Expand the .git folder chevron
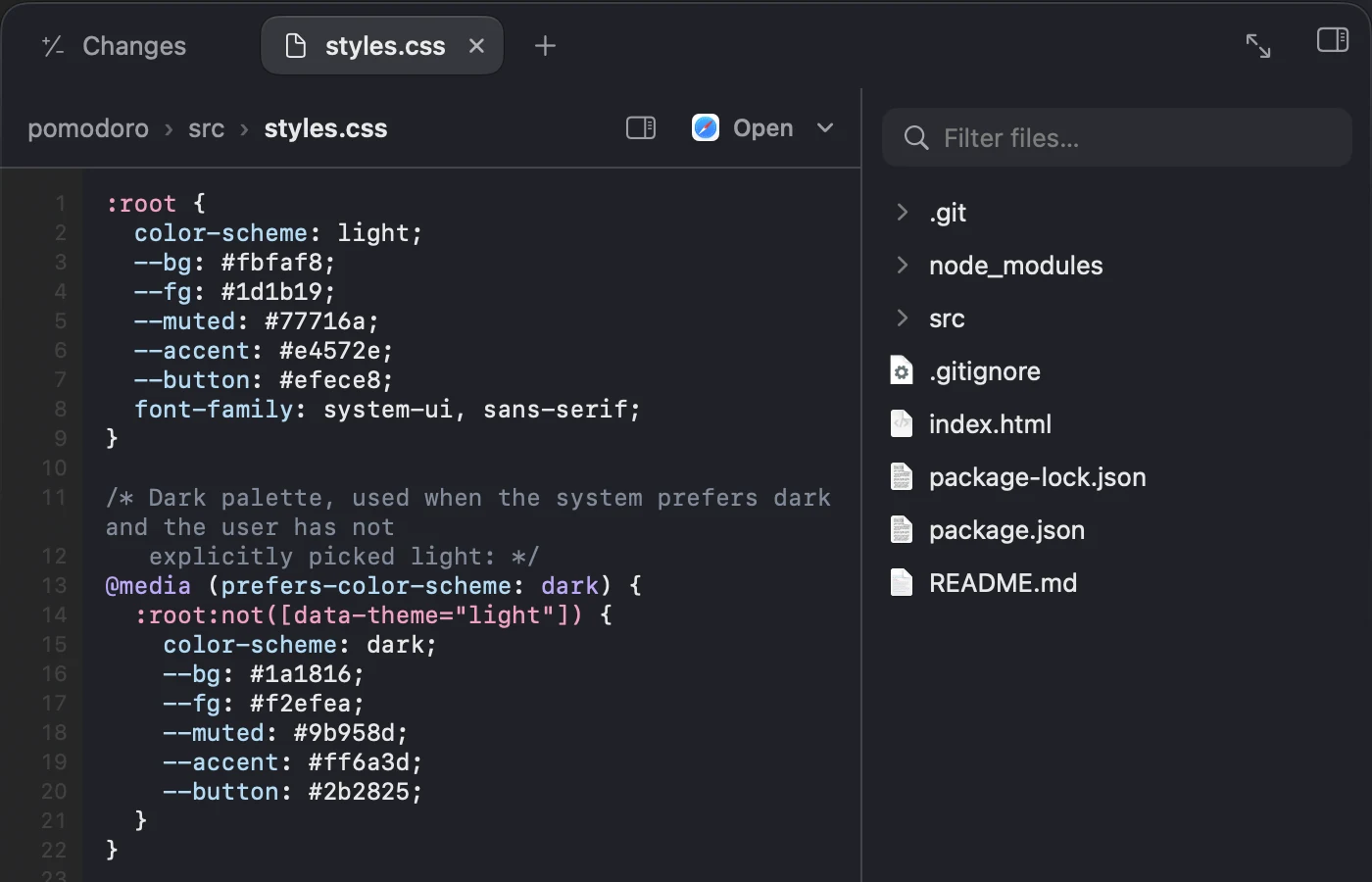 (x=903, y=212)
